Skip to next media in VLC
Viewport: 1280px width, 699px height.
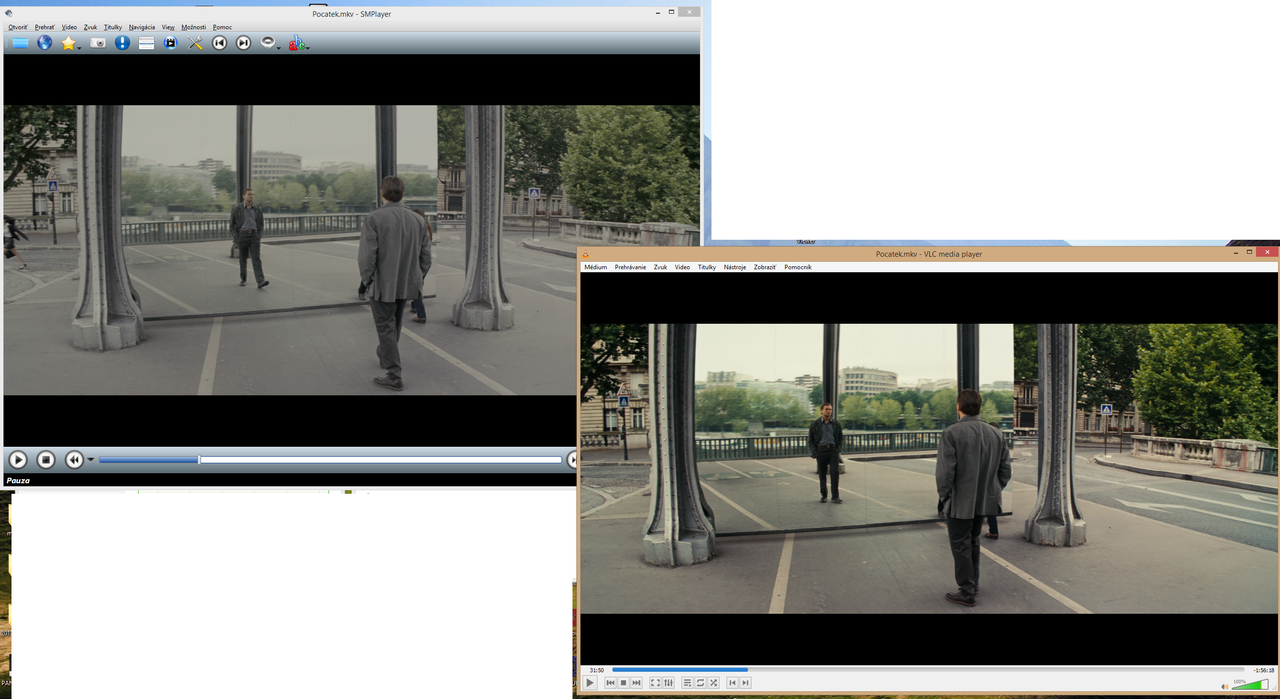coord(636,683)
